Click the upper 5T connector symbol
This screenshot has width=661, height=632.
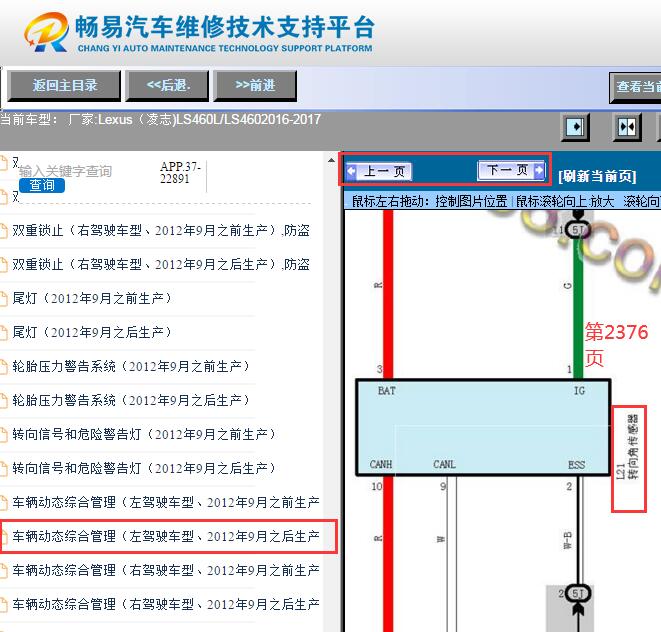[x=578, y=230]
